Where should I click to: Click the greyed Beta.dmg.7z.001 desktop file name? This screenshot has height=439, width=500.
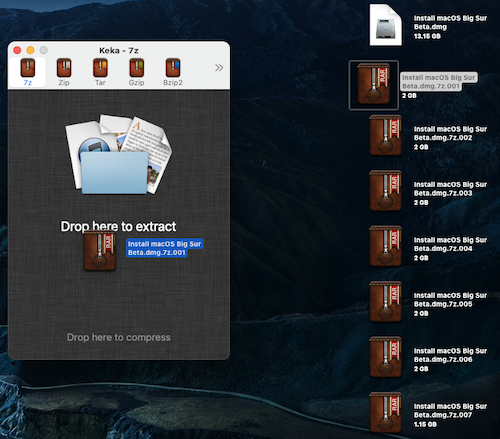[x=439, y=82]
